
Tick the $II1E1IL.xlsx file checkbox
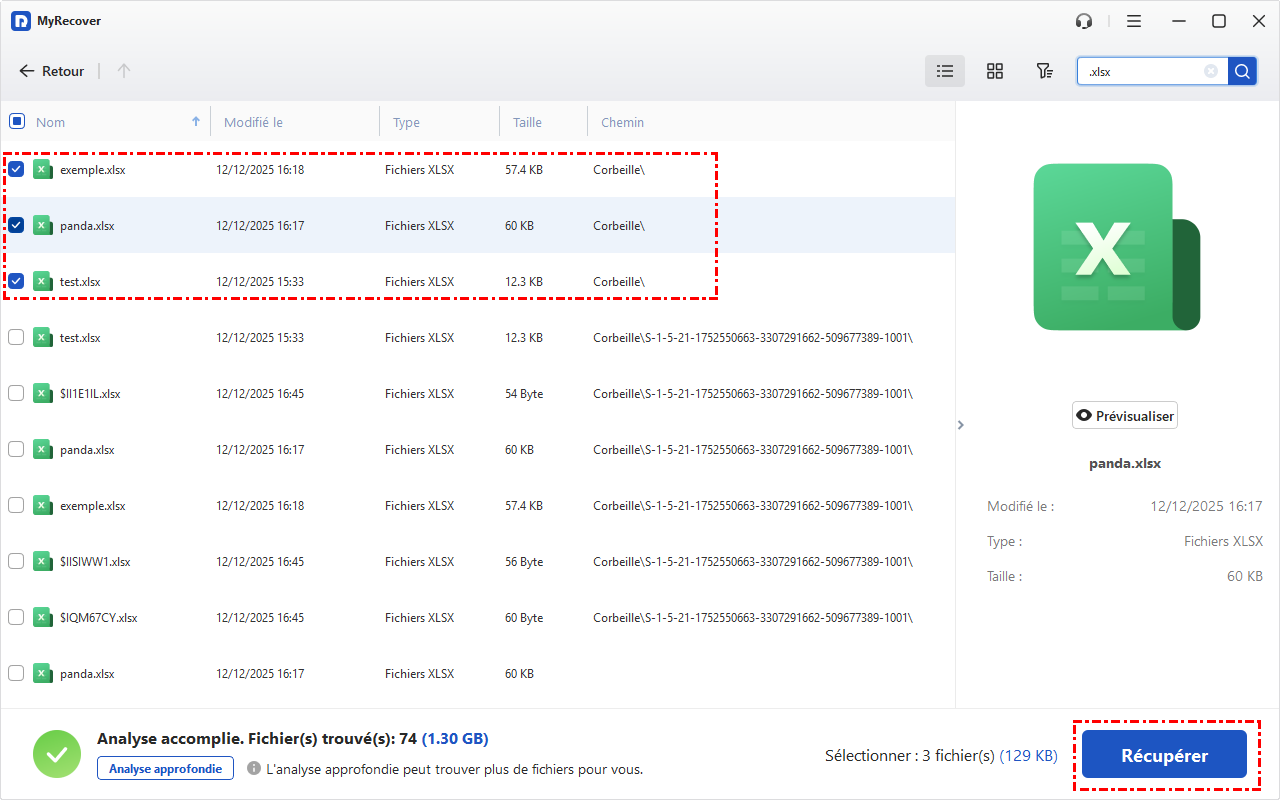16,394
